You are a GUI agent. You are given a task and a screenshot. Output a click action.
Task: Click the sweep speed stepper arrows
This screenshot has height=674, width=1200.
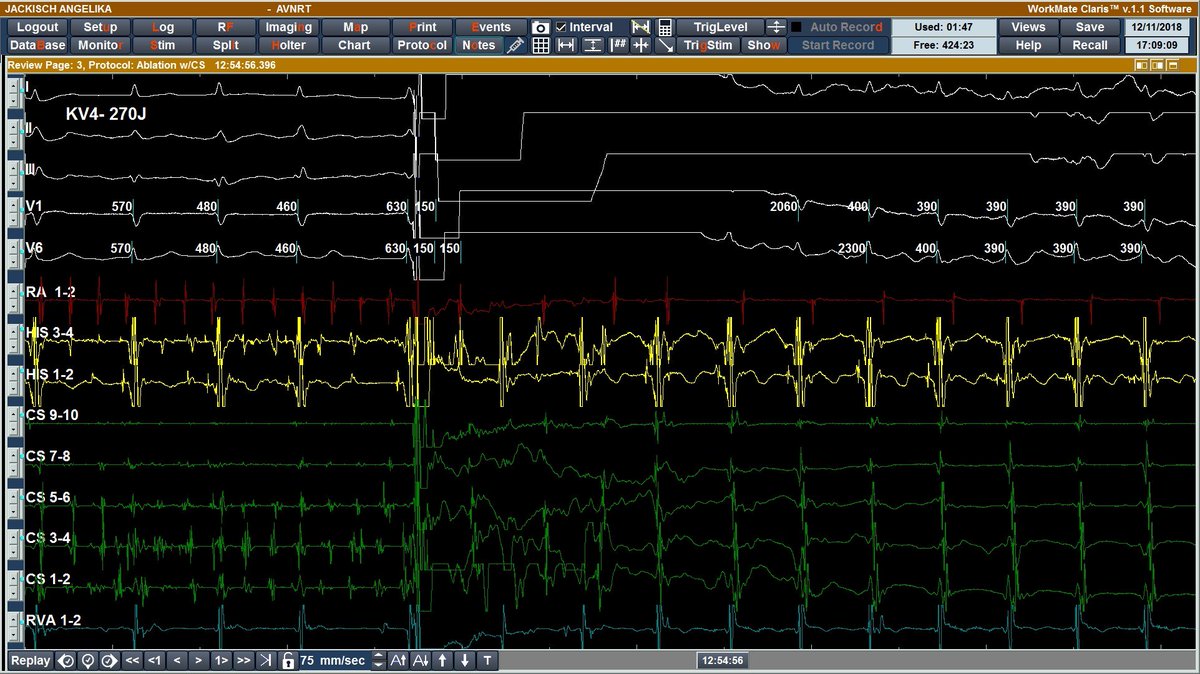tap(378, 660)
